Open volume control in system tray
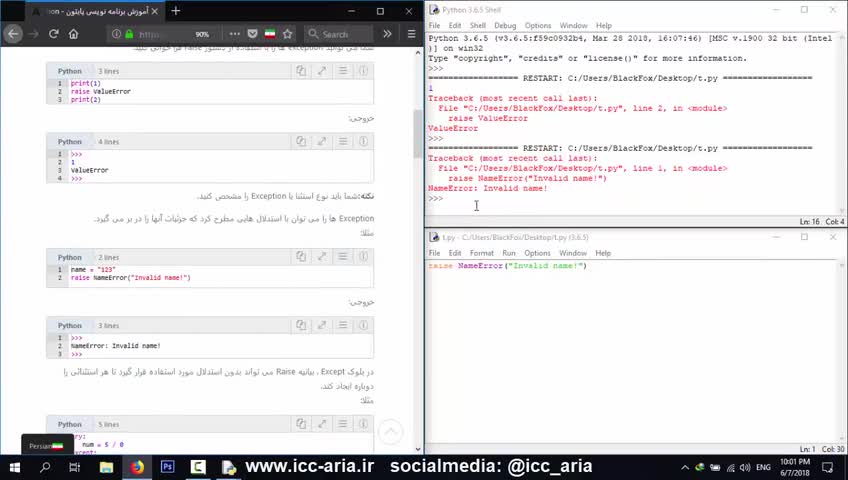This screenshot has width=848, height=480. 745,468
